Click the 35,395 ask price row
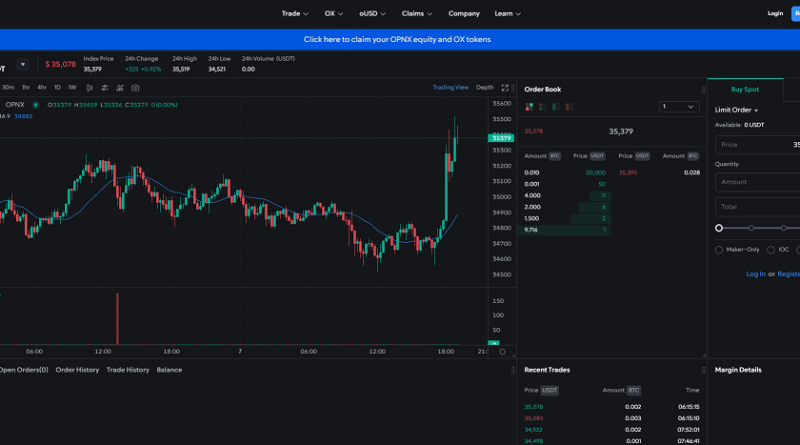This screenshot has width=800, height=445. [659, 172]
